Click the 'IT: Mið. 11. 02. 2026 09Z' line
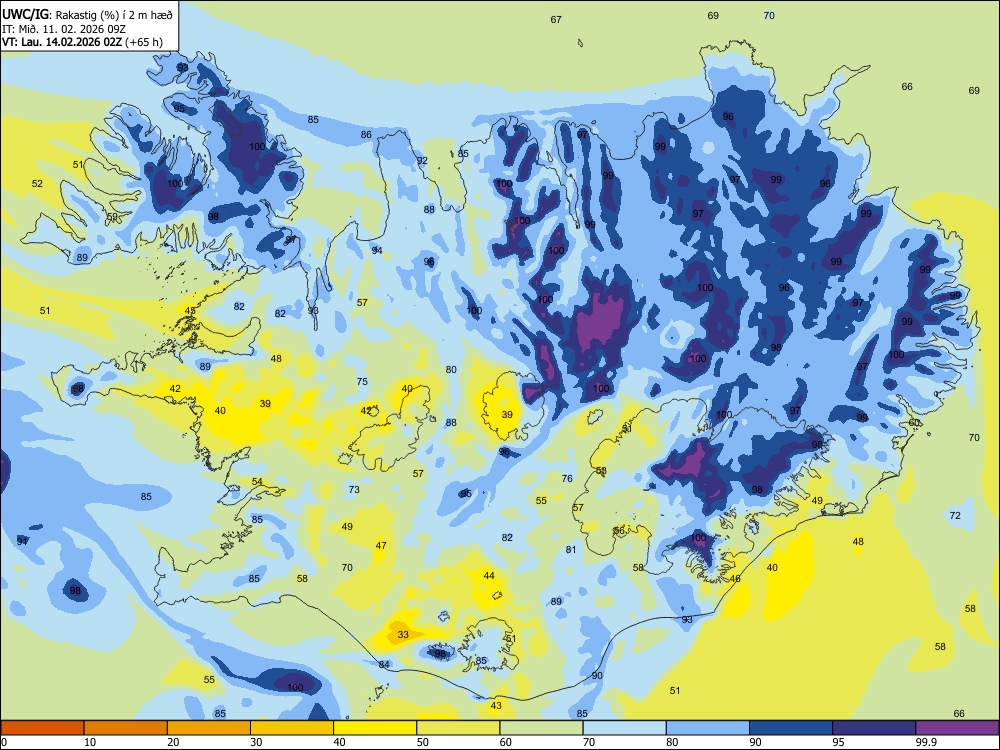 (64, 29)
